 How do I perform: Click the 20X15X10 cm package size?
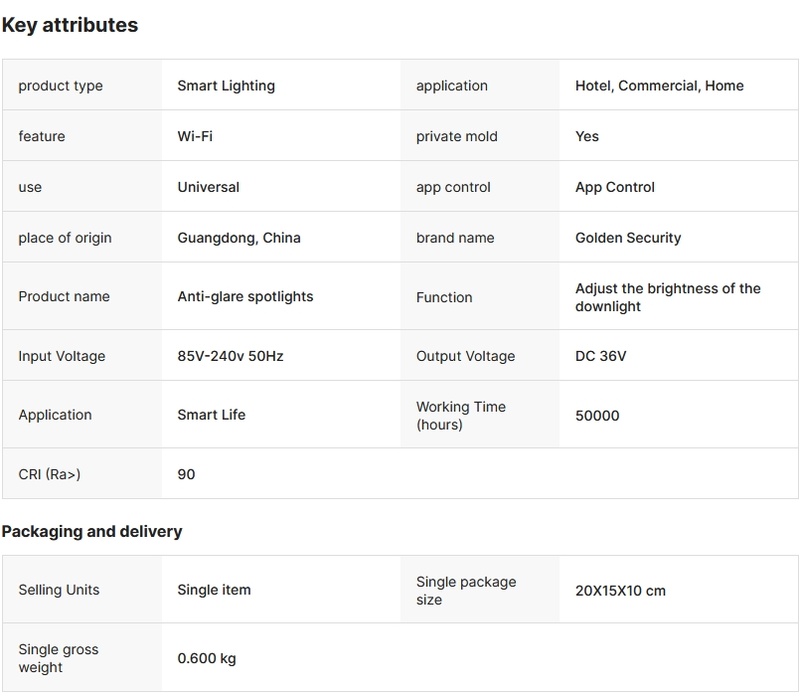tap(620, 590)
